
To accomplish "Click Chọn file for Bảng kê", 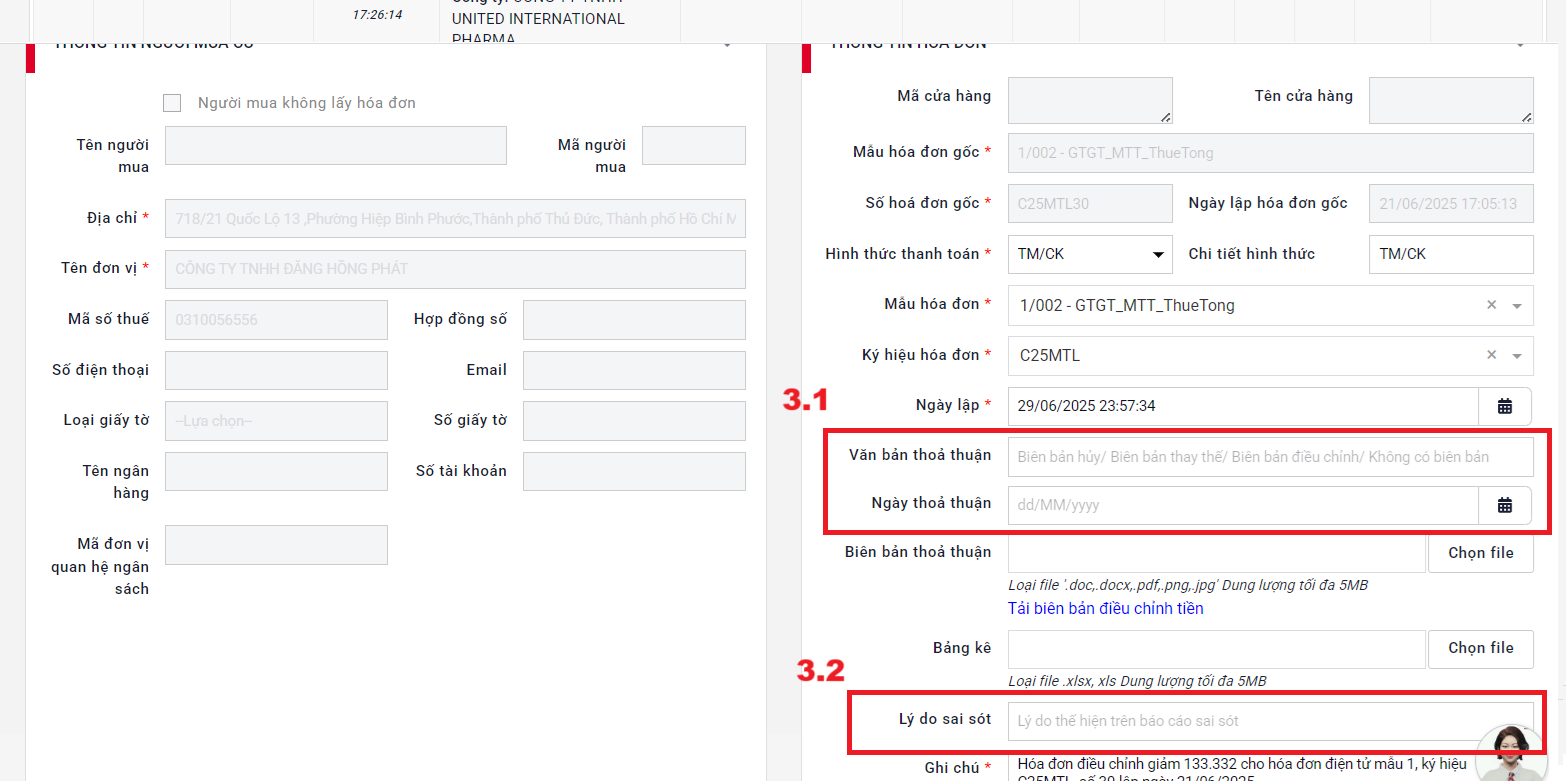I will tap(1480, 648).
